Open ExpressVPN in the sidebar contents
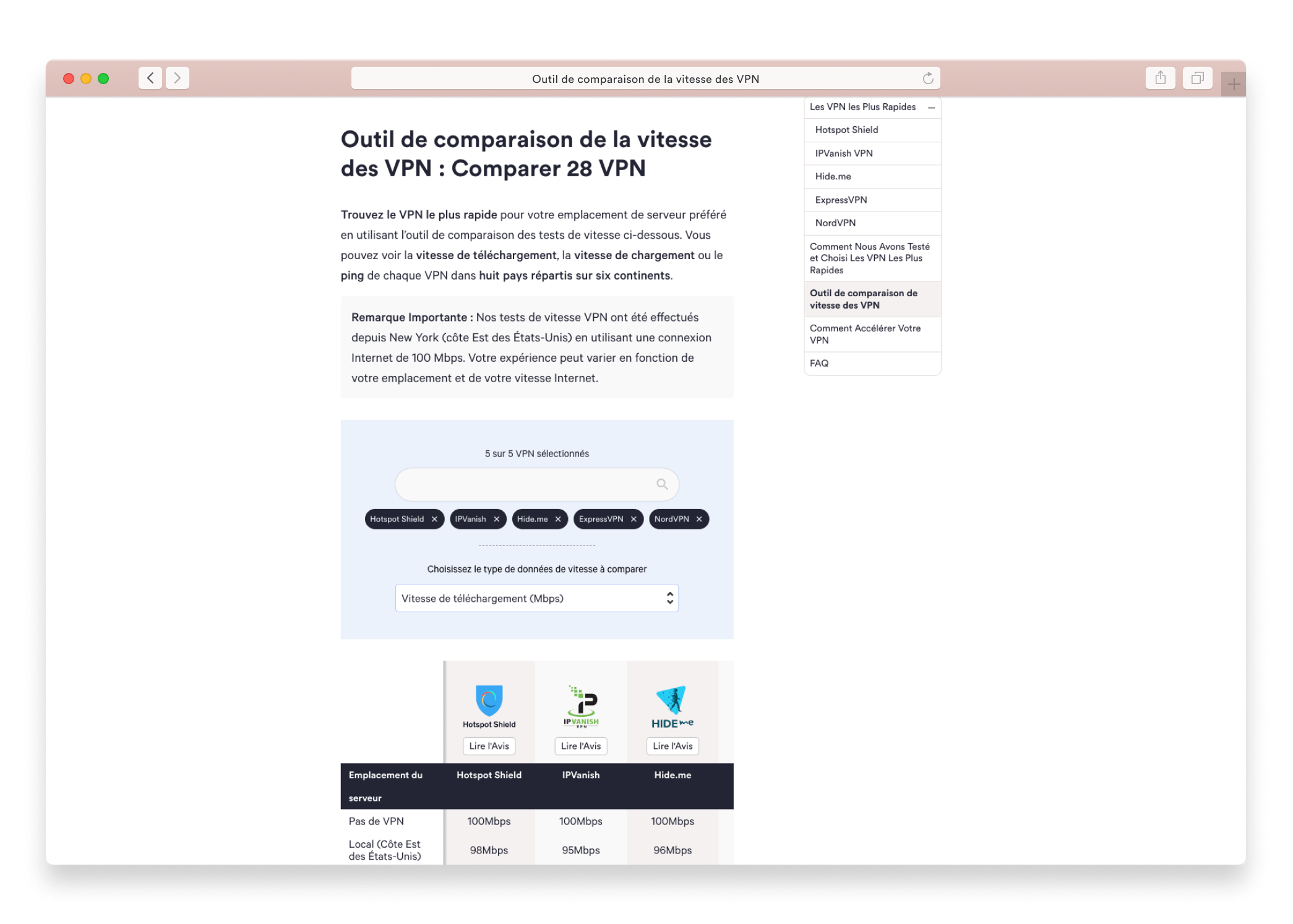Viewport: 1293px width, 924px height. point(872,200)
